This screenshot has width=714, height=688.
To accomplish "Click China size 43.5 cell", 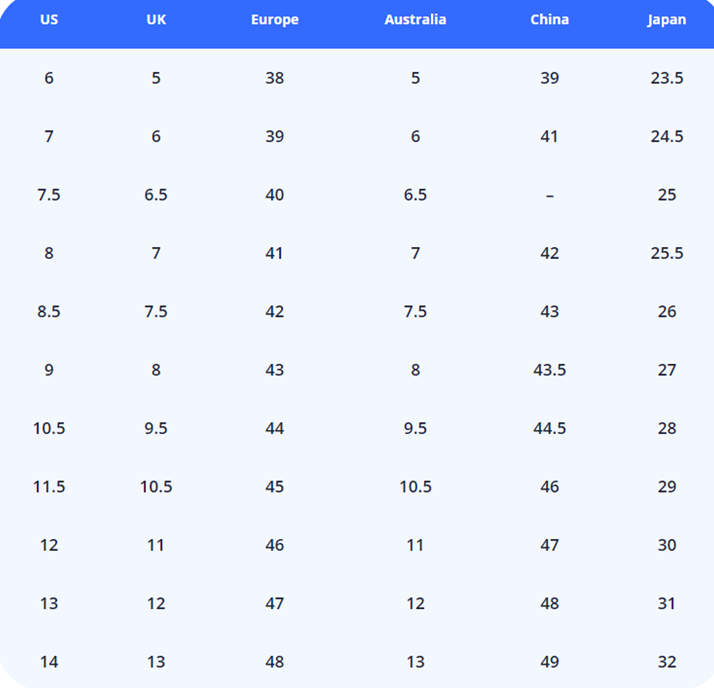I will [549, 370].
